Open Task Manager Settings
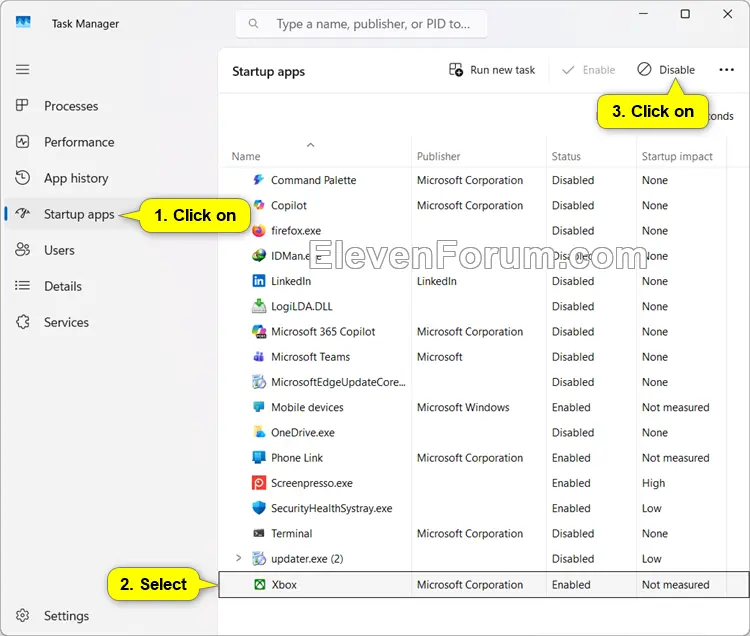Viewport: 750px width, 636px height. [66, 616]
